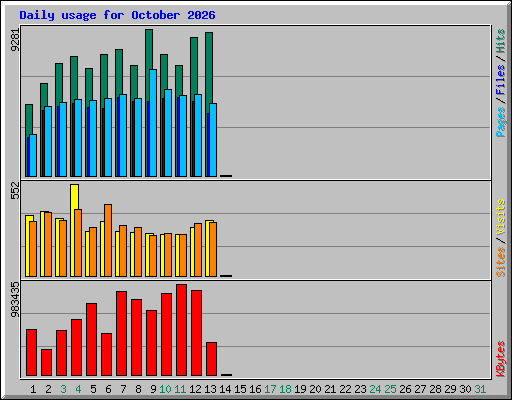The width and height of the screenshot is (512, 400).
Task: Select the orange sites bar for day 13
Action: click(213, 249)
